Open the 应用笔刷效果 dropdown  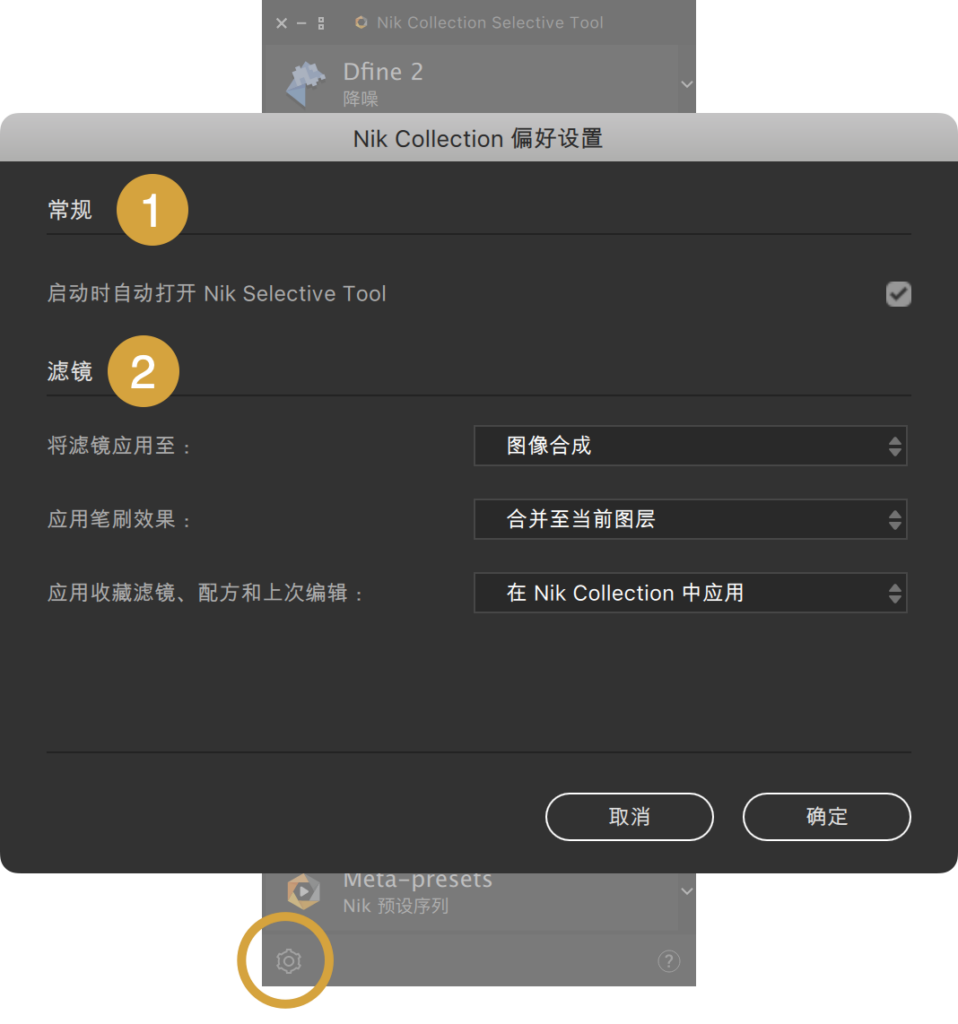point(690,519)
